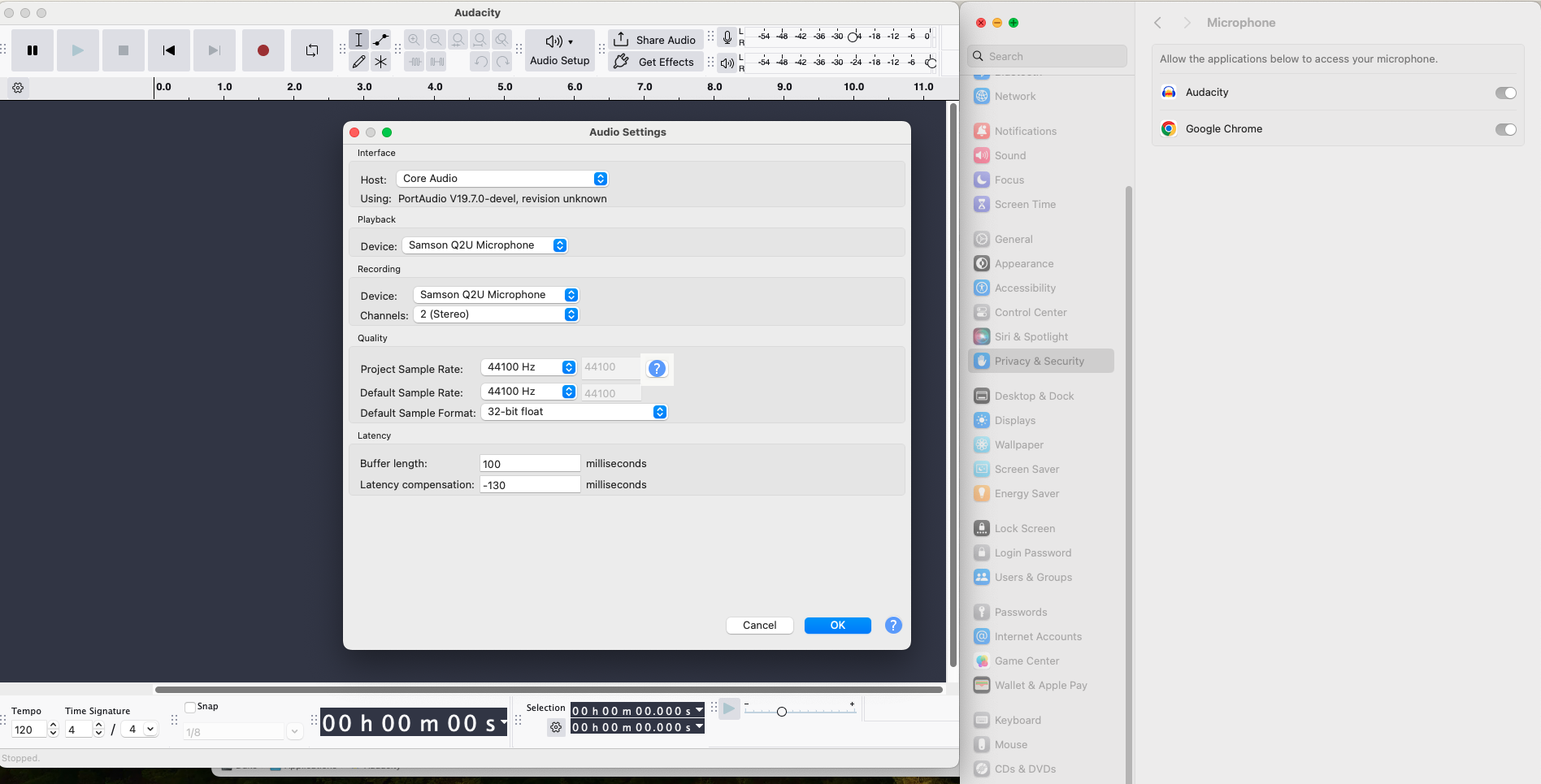1541x784 pixels.
Task: Click the Redo arrow icon
Action: [x=502, y=62]
